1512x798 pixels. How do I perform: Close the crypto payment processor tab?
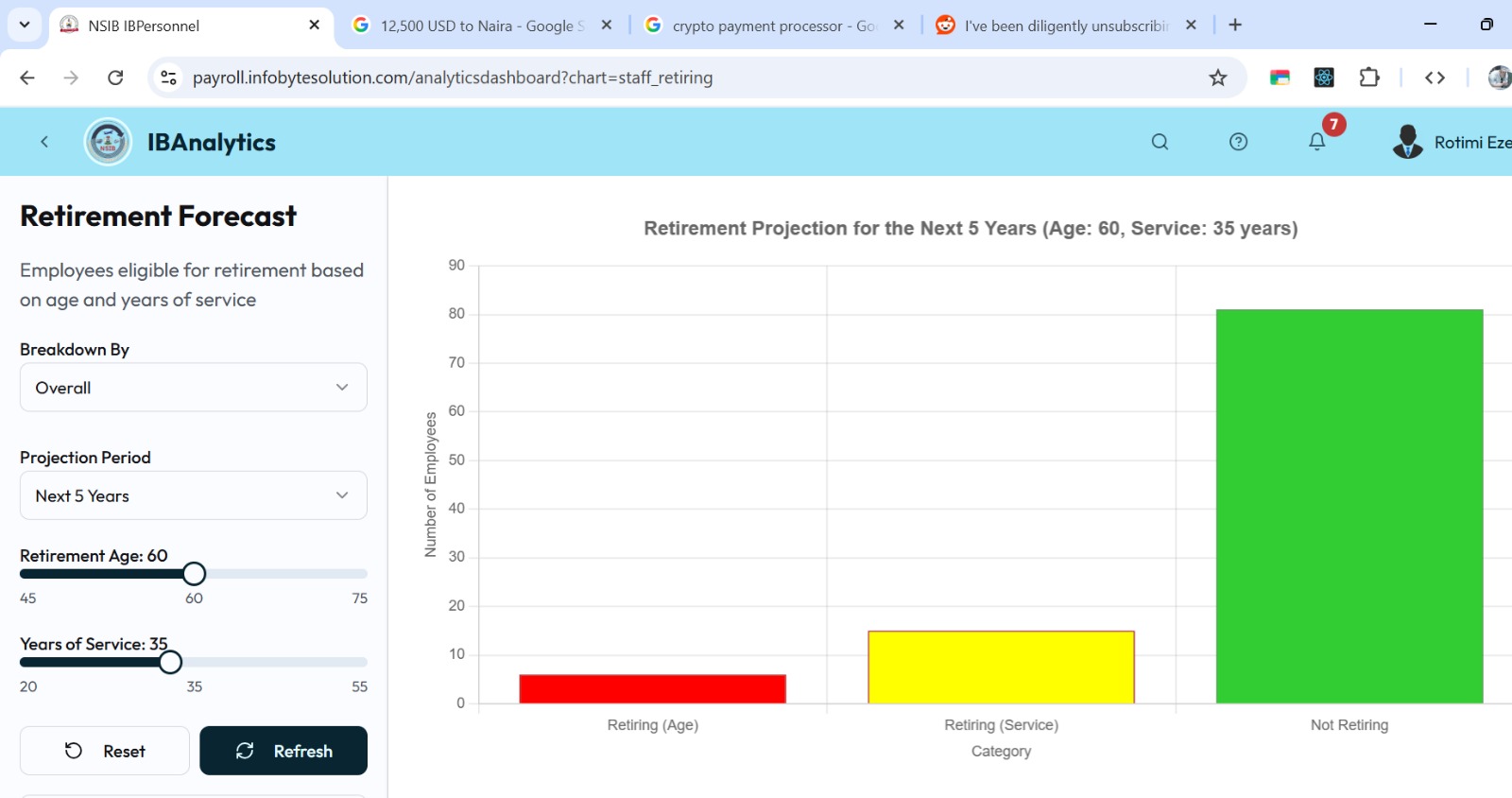click(899, 26)
